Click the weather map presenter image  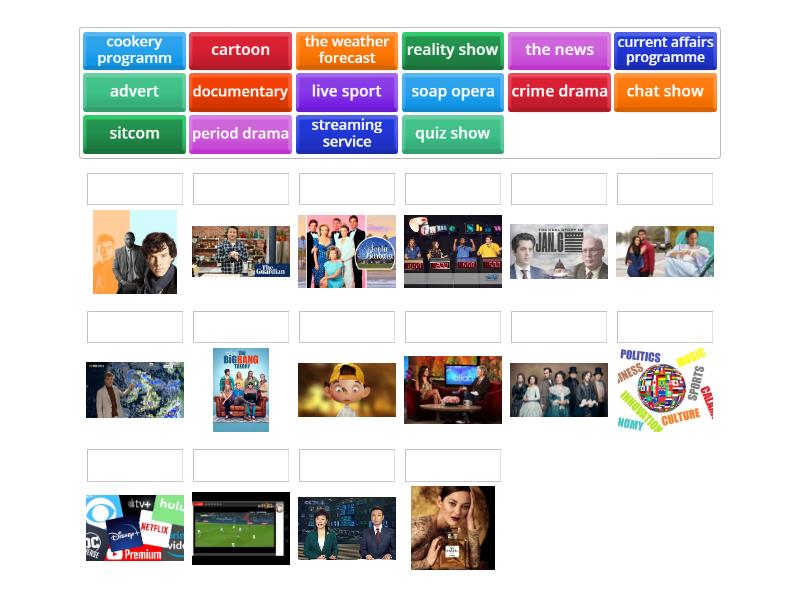135,390
